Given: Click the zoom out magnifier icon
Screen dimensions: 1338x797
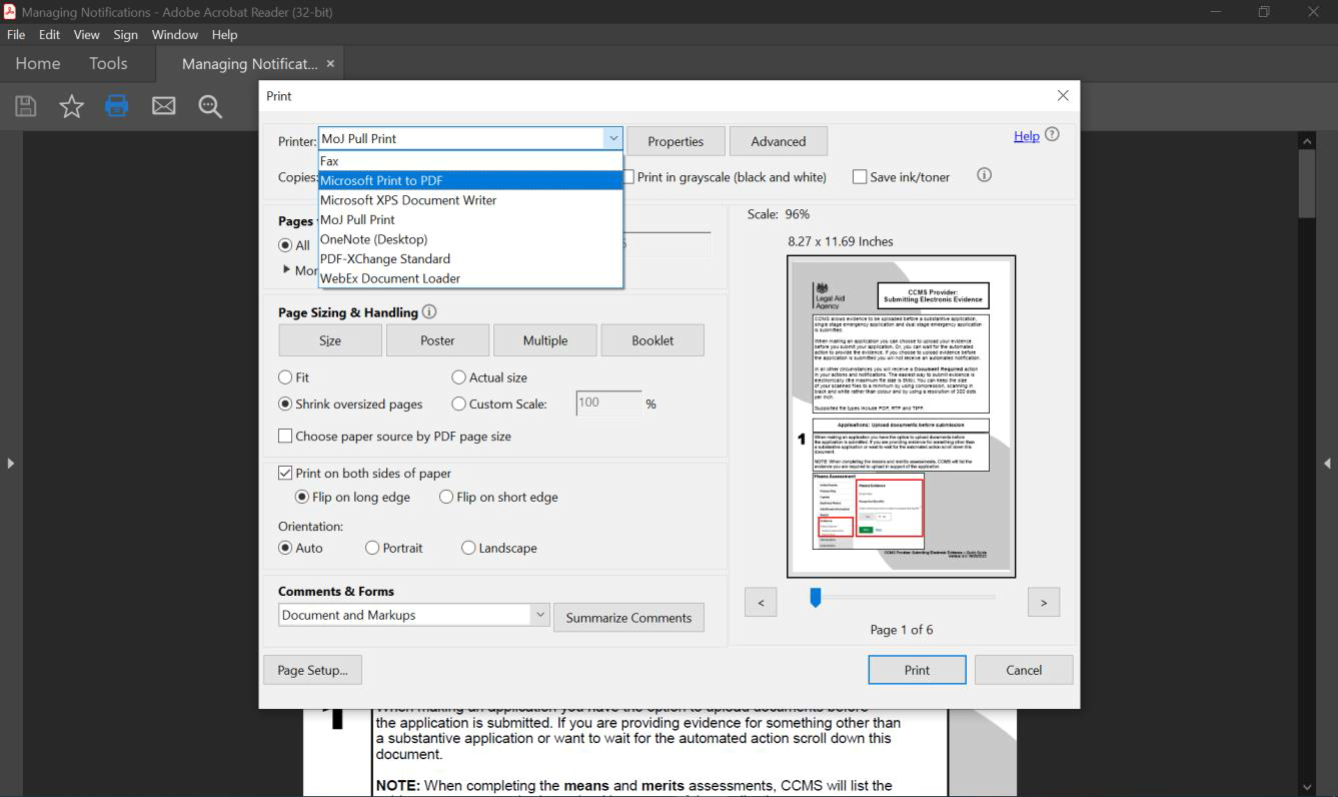Looking at the screenshot, I should [x=210, y=106].
